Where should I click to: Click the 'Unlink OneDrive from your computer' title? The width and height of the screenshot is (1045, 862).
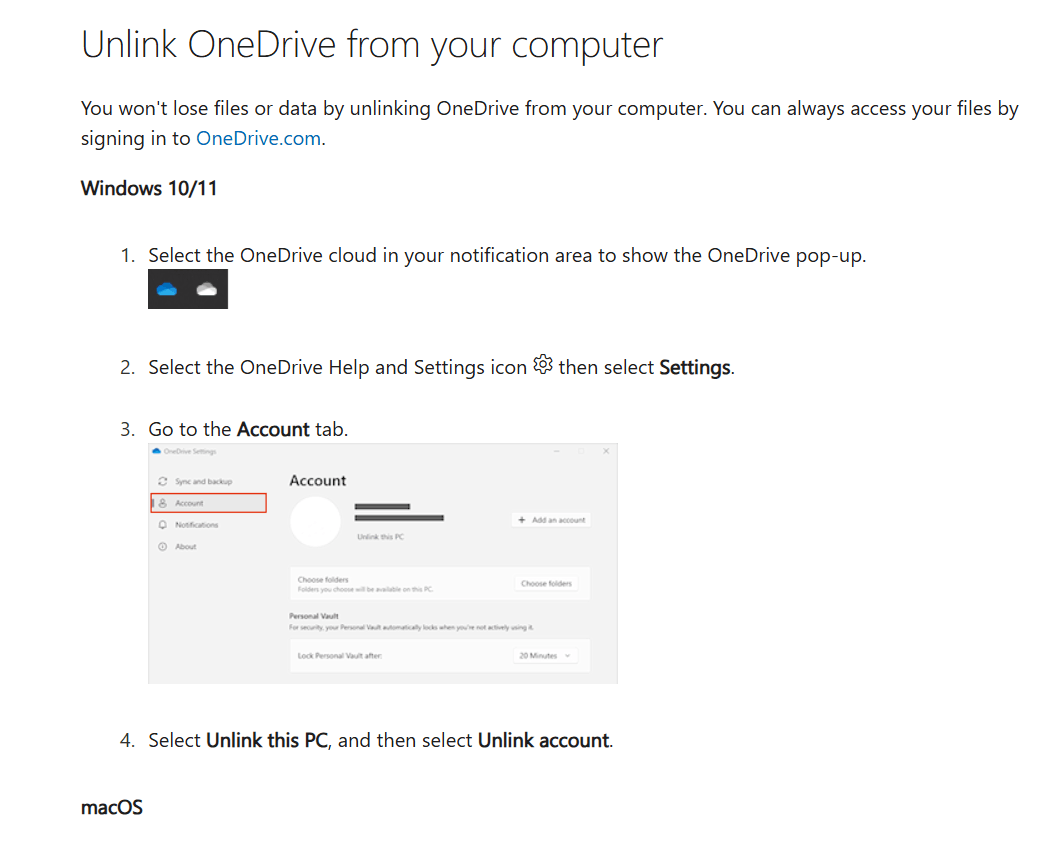tap(372, 45)
